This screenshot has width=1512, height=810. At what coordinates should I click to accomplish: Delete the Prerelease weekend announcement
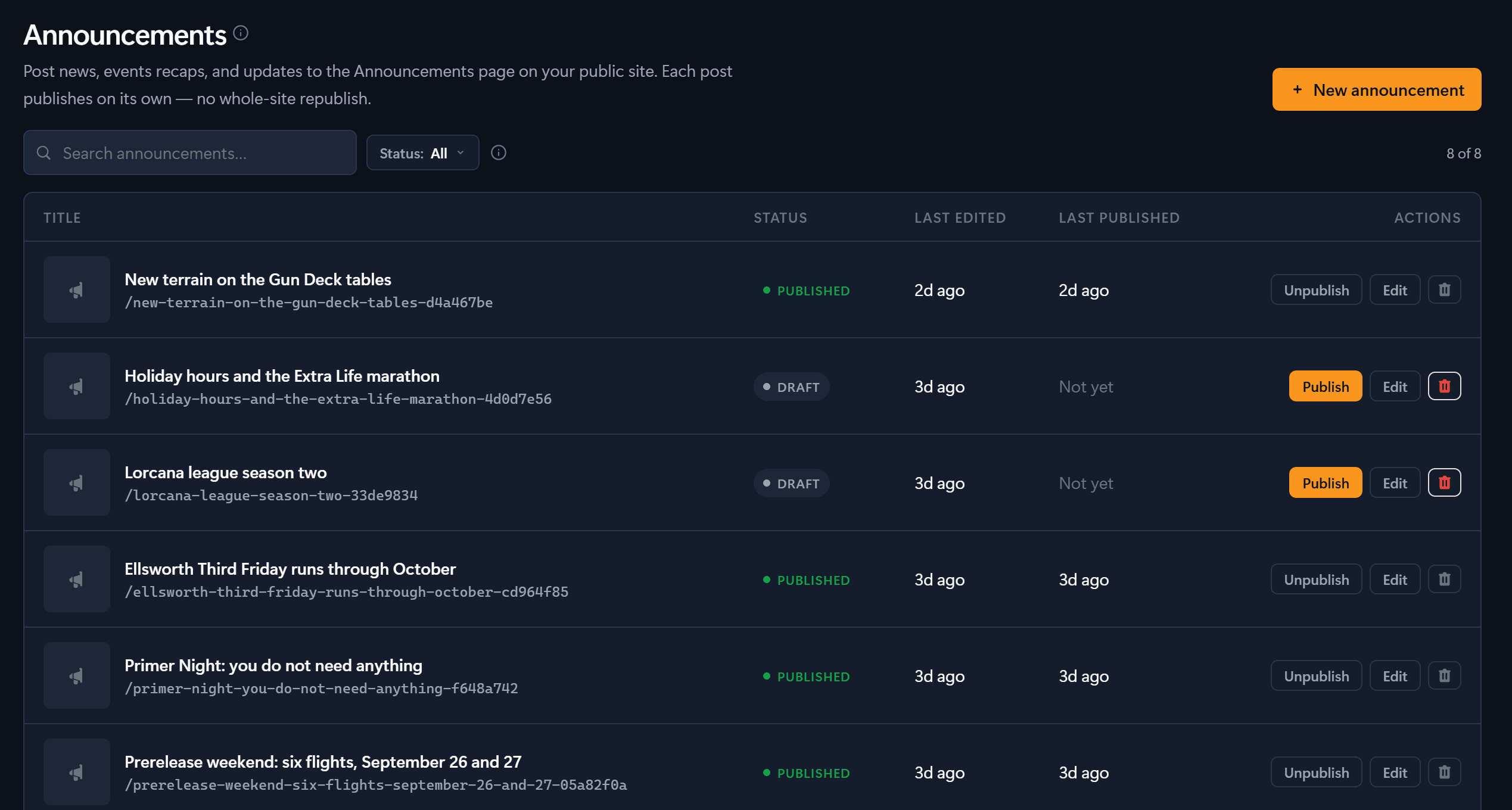1445,772
